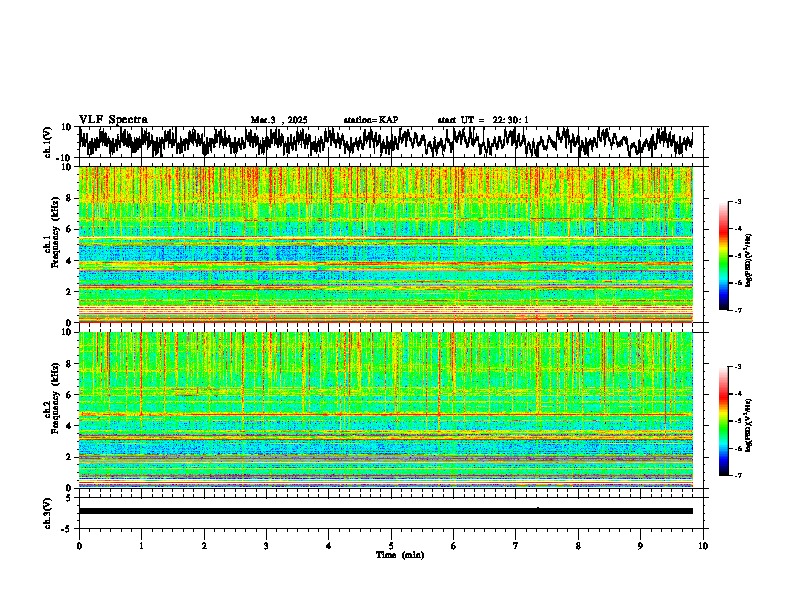Click the "1" tick on the time axis
This screenshot has width=792, height=612.
pyautogui.click(x=141, y=546)
